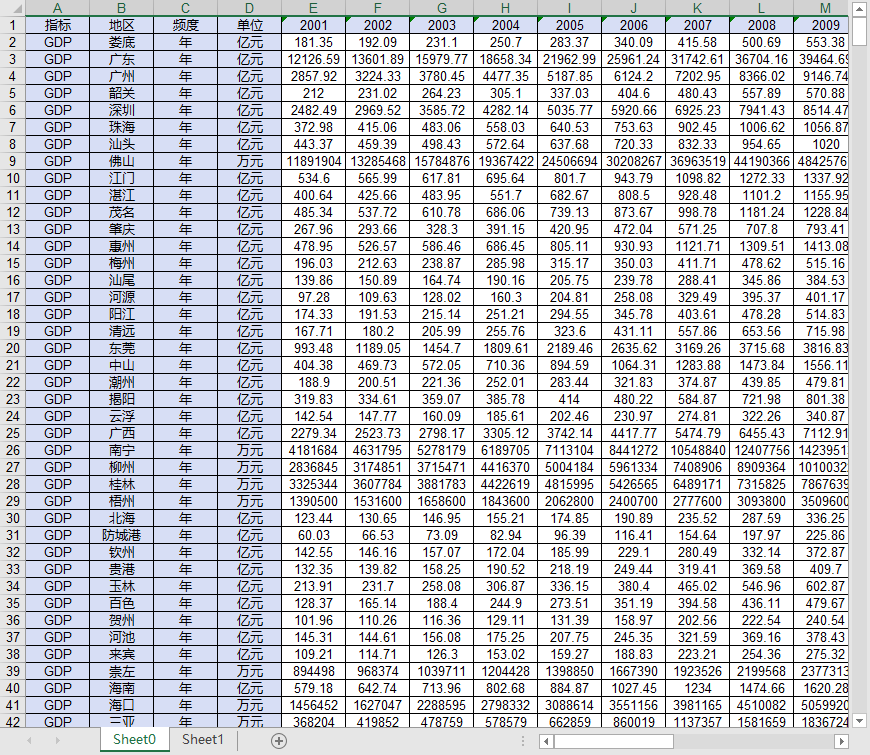Click the horizontal scrollbar right arrow
The image size is (870, 755).
click(x=841, y=741)
